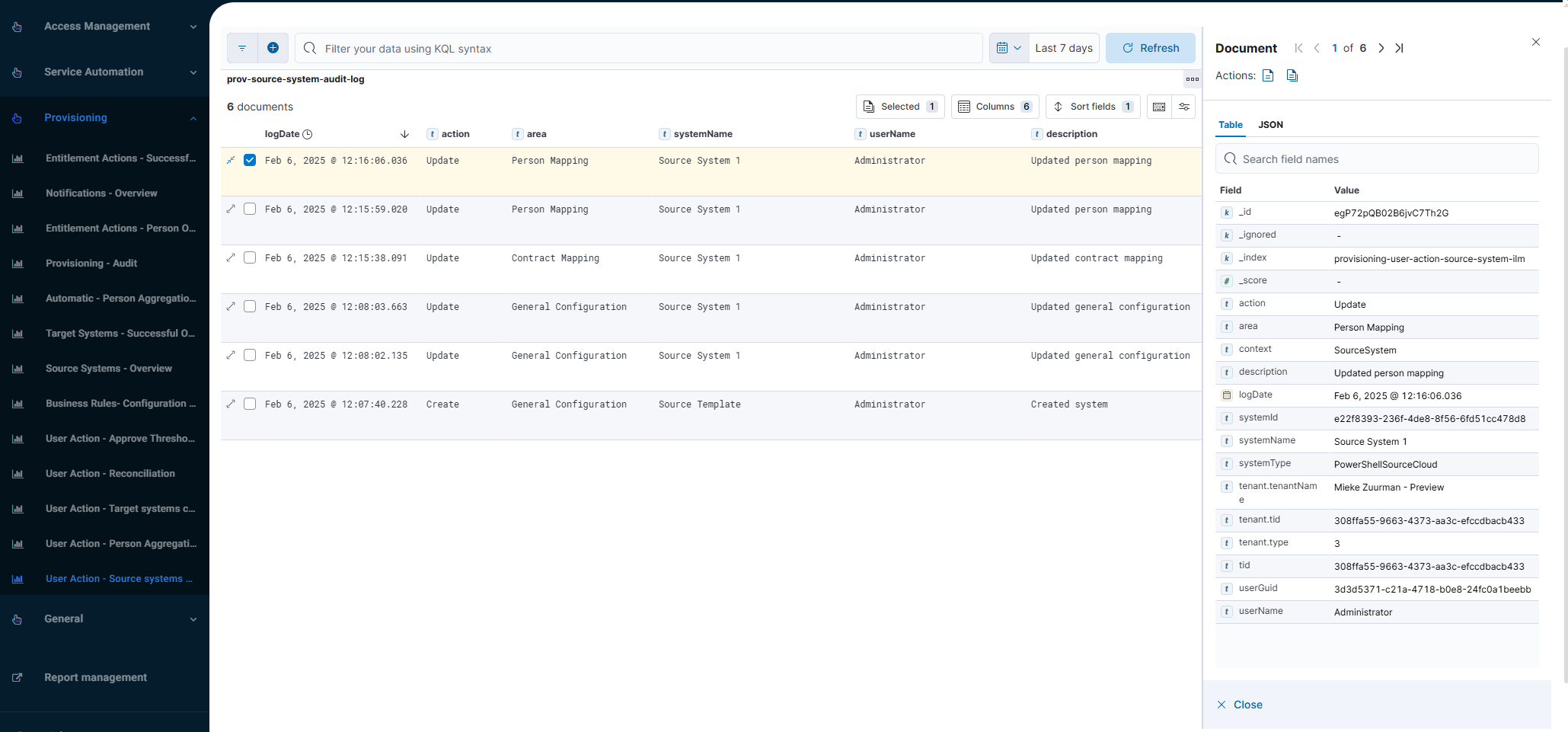Click the Search field names box
This screenshot has width=1568, height=732.
coord(1377,159)
